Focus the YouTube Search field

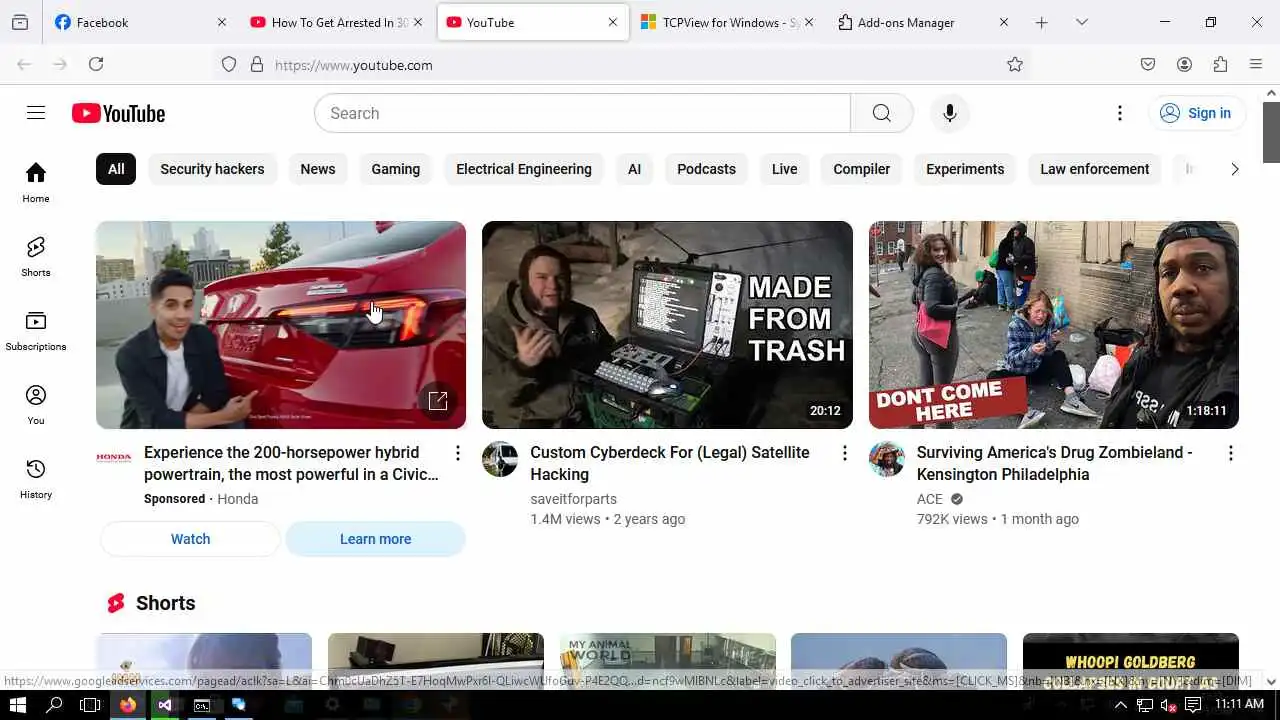click(x=582, y=113)
